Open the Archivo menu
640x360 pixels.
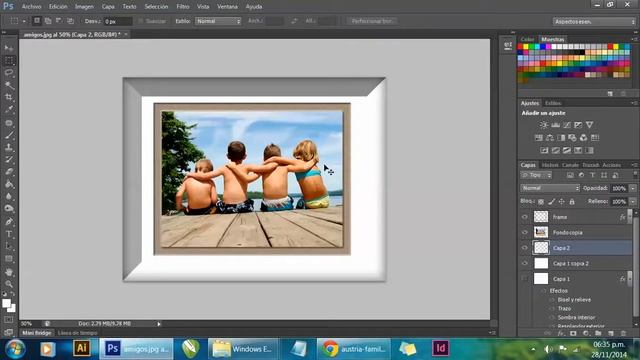click(x=31, y=7)
